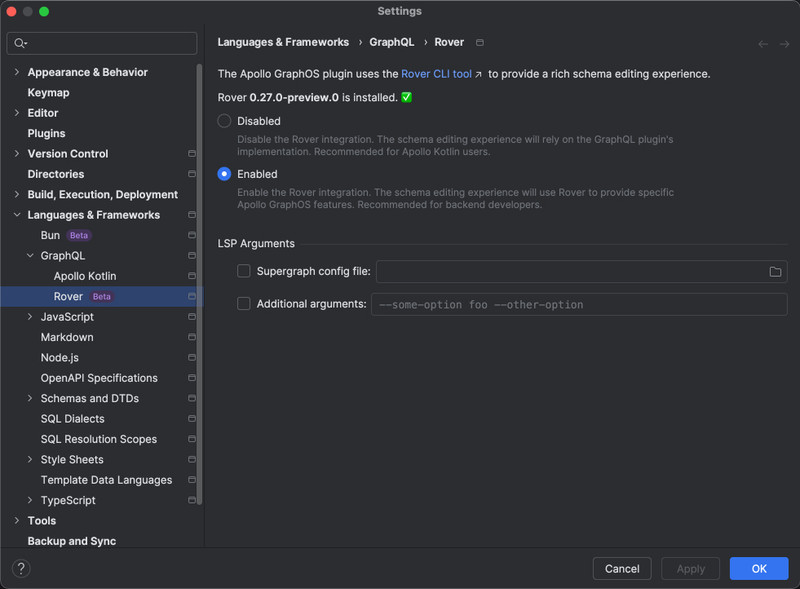Image resolution: width=800 pixels, height=589 pixels.
Task: Select Backup and Sync in sidebar
Action: pos(71,541)
